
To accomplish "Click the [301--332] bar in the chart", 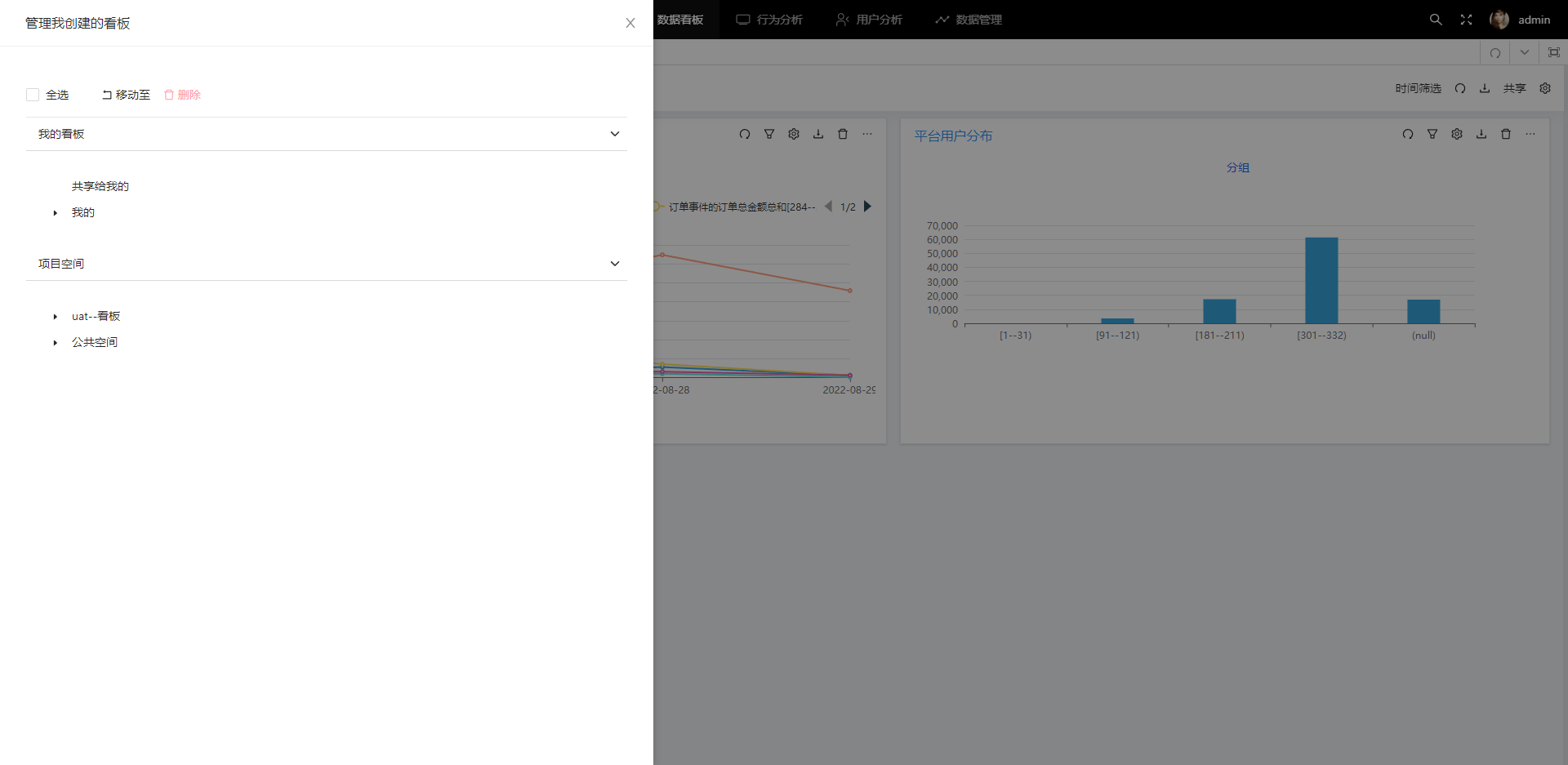I will (1321, 281).
